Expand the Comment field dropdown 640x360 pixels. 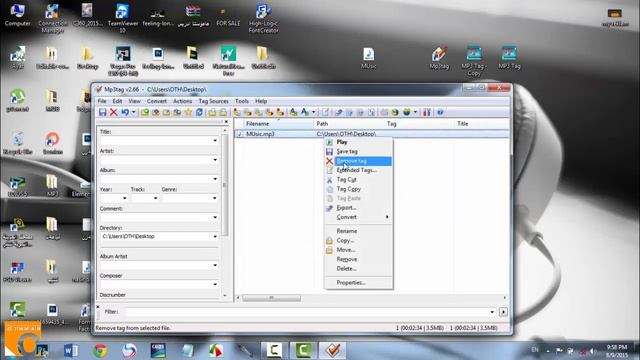point(215,217)
